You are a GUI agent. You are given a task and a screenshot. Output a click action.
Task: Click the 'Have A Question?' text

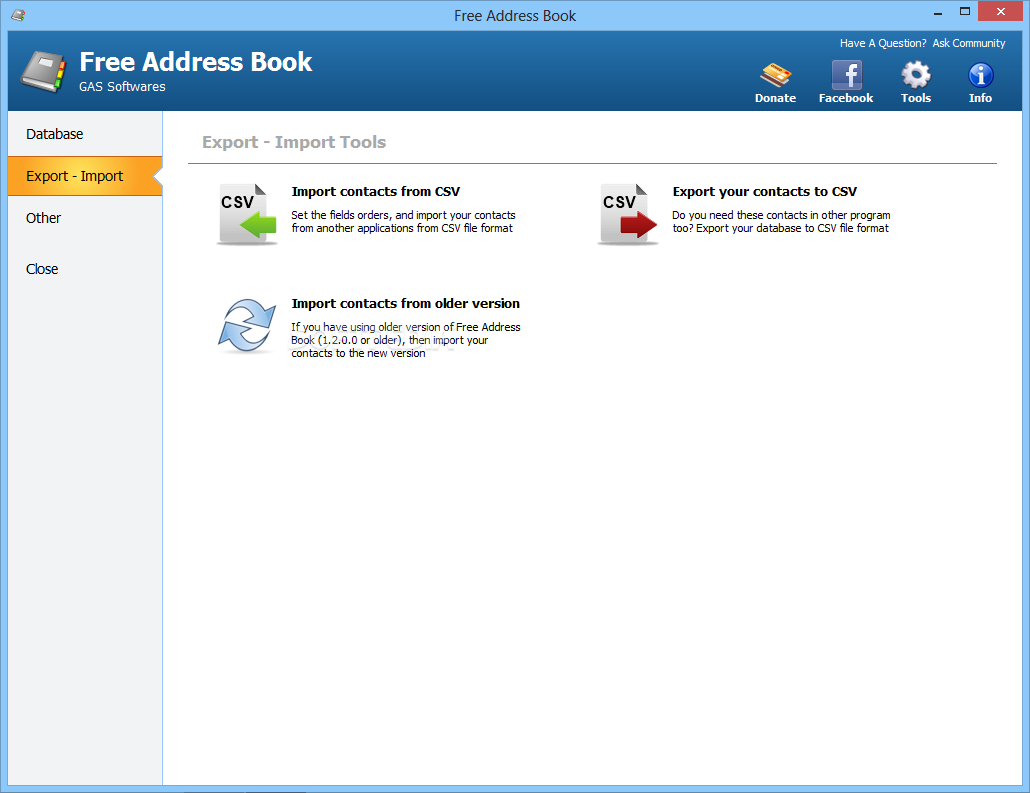[x=883, y=43]
